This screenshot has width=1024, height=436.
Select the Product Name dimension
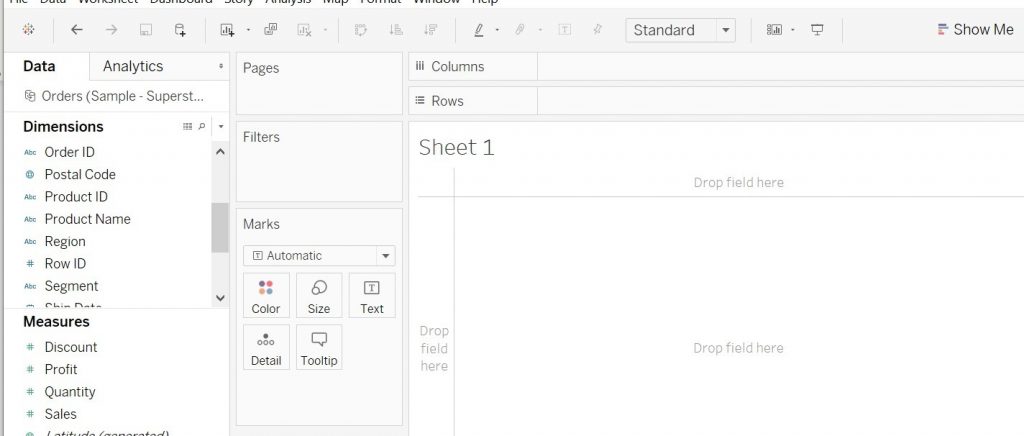click(87, 219)
